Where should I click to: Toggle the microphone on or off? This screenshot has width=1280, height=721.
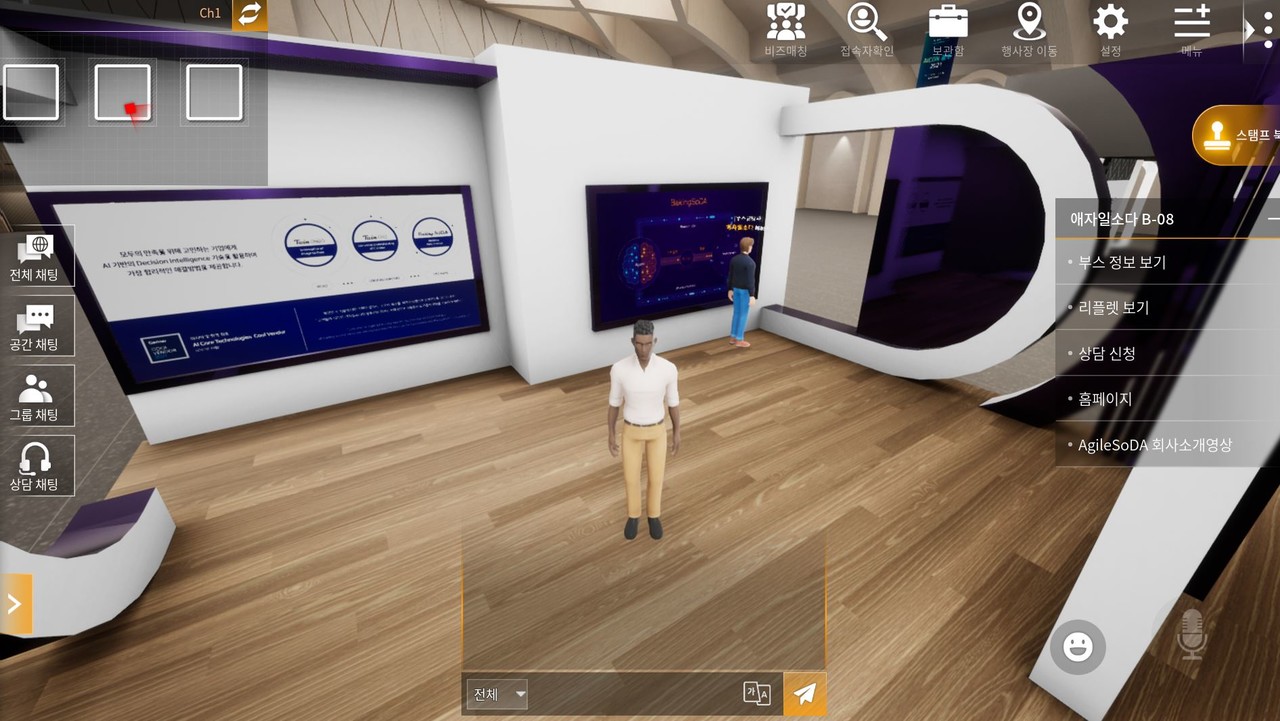[x=1190, y=635]
